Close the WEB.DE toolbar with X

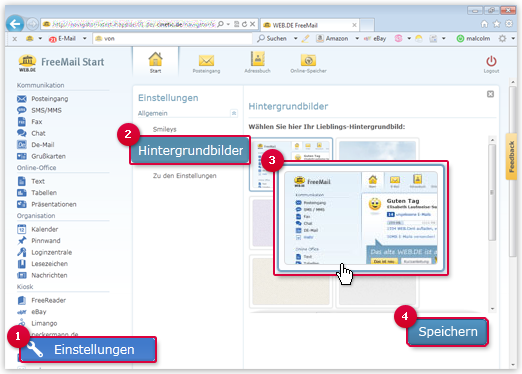coord(14,39)
